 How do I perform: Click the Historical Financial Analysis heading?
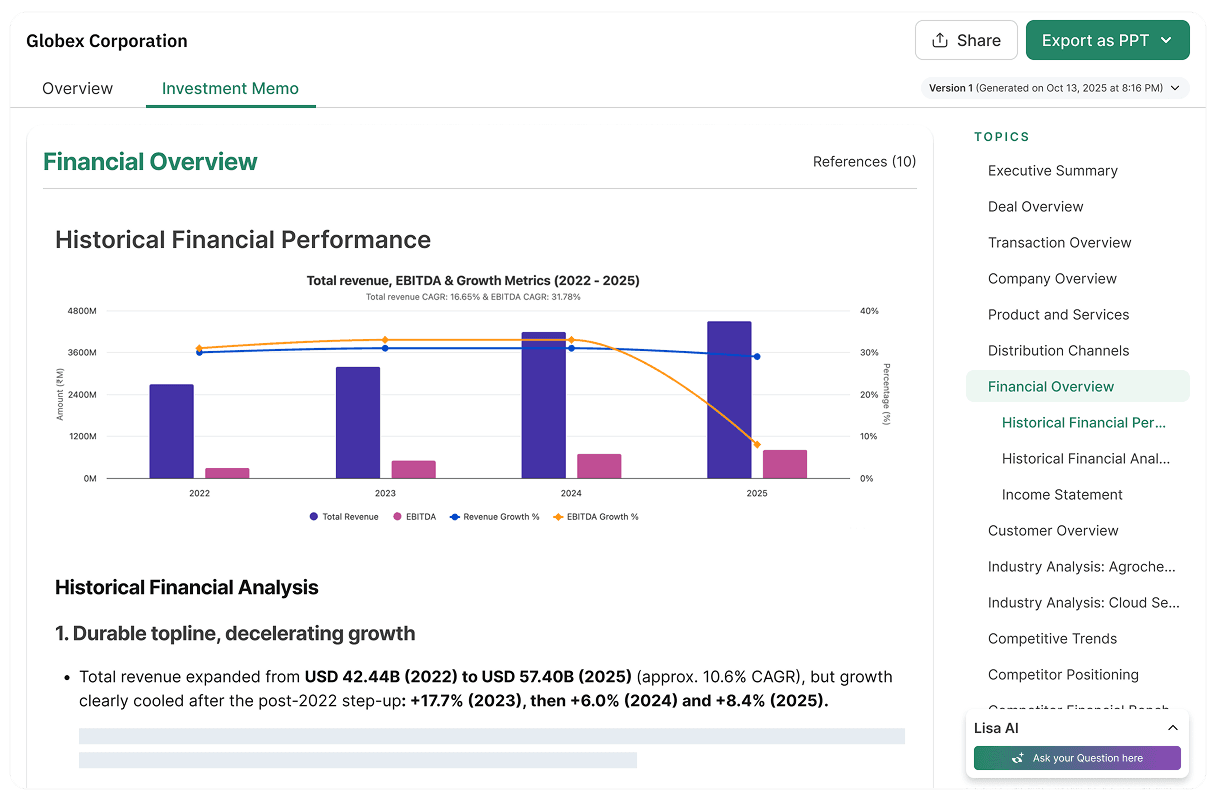point(187,588)
